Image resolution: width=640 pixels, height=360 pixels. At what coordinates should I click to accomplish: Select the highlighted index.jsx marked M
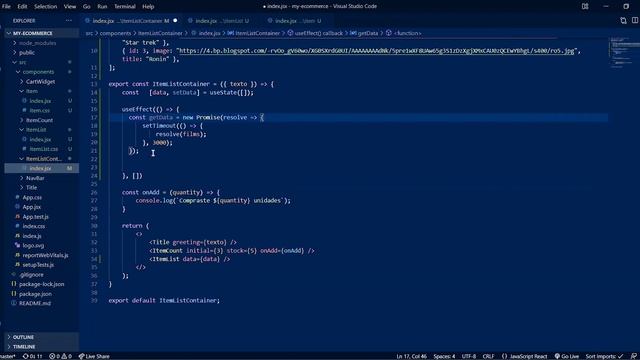(x=40, y=168)
